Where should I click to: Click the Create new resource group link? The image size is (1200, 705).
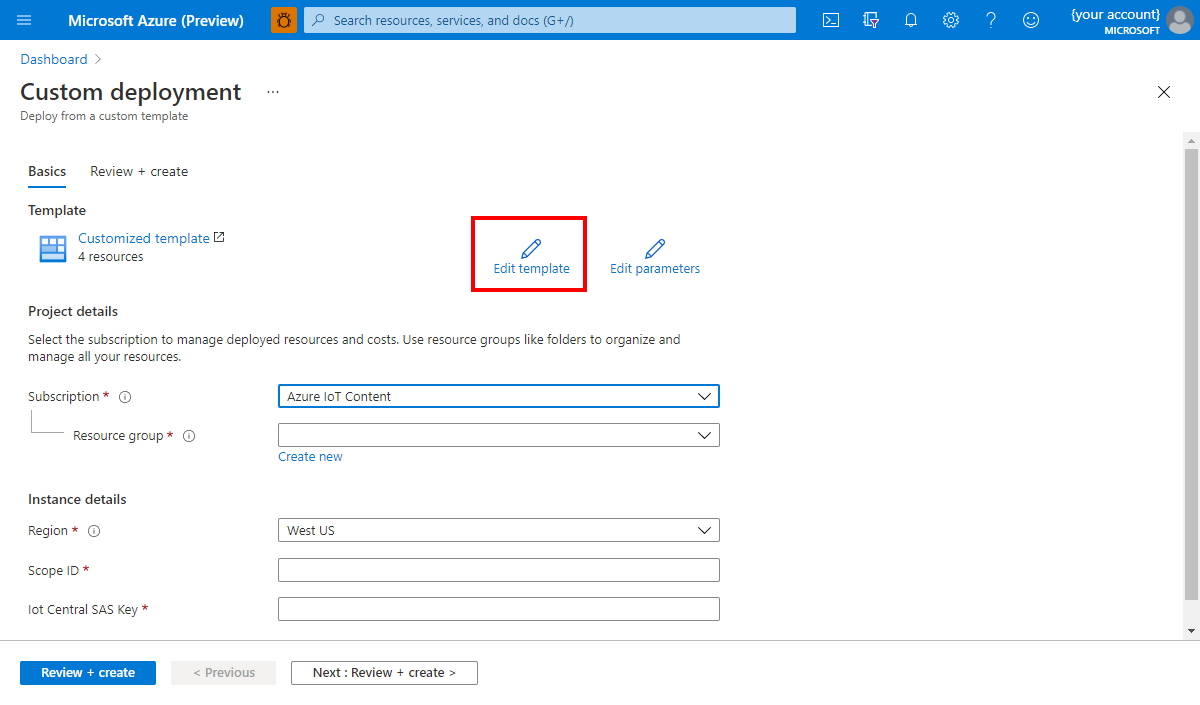pyautogui.click(x=310, y=456)
